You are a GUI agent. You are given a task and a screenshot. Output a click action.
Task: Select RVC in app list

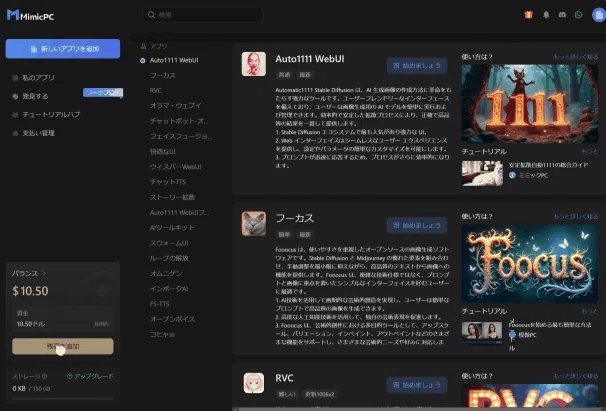(156, 90)
